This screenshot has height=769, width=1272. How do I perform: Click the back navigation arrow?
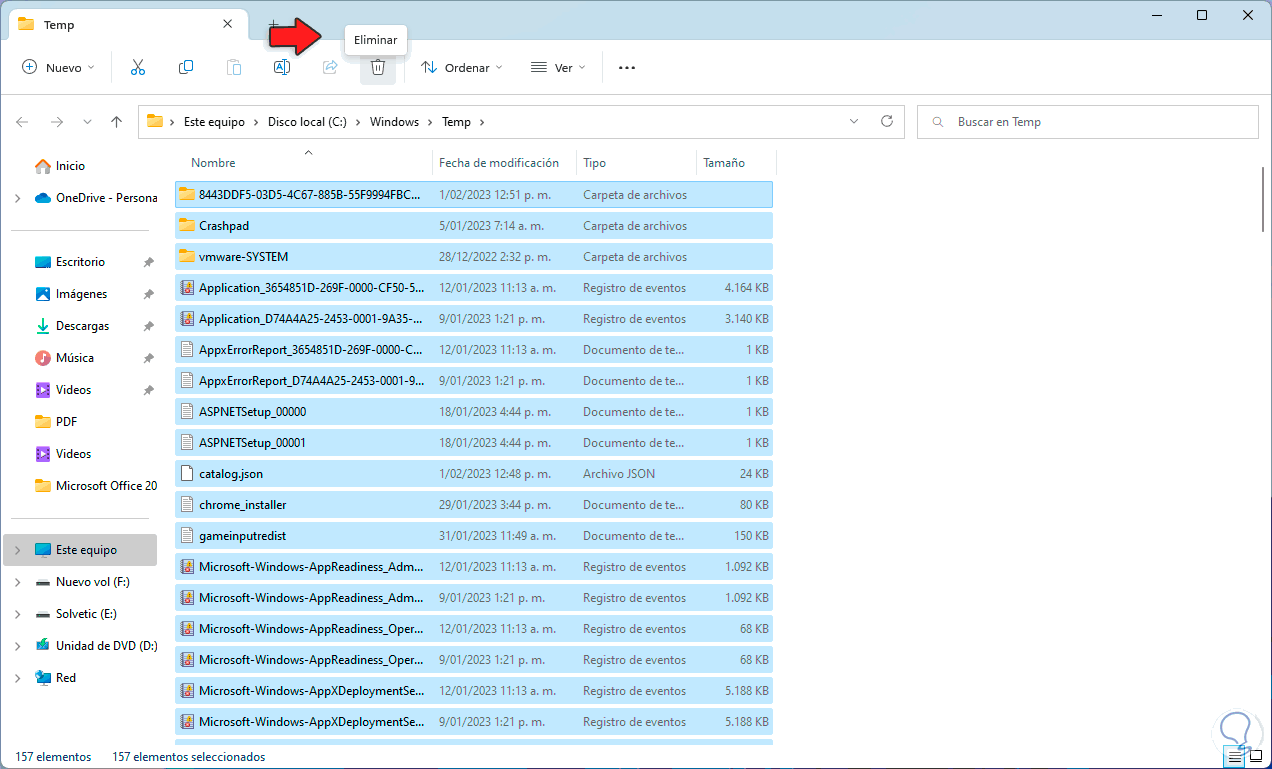click(22, 122)
